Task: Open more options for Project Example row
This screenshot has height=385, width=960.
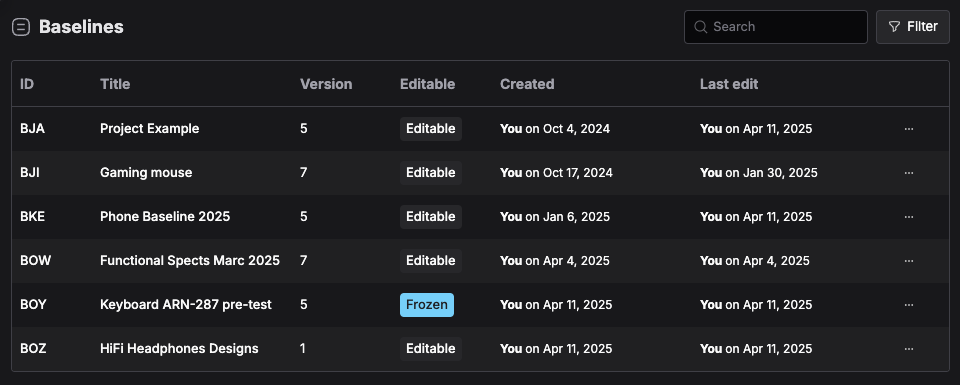Action: tap(909, 129)
